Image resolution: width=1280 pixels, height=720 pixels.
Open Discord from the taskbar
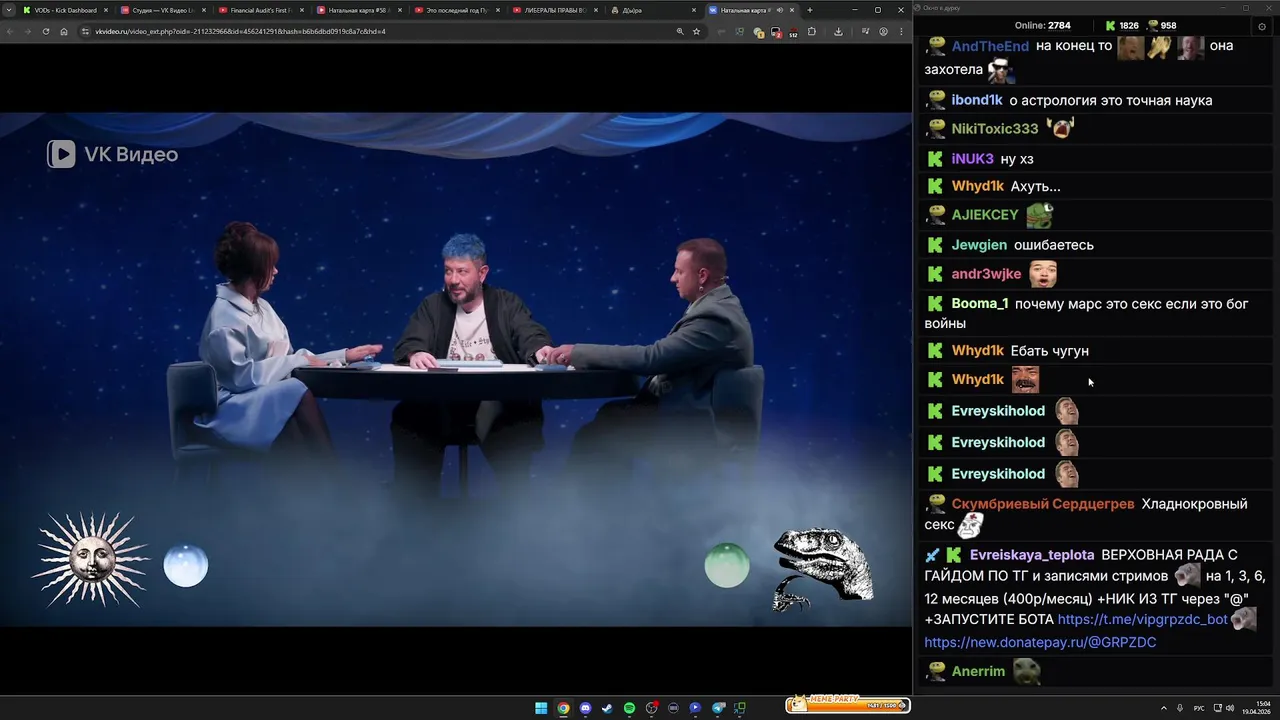pyautogui.click(x=585, y=708)
